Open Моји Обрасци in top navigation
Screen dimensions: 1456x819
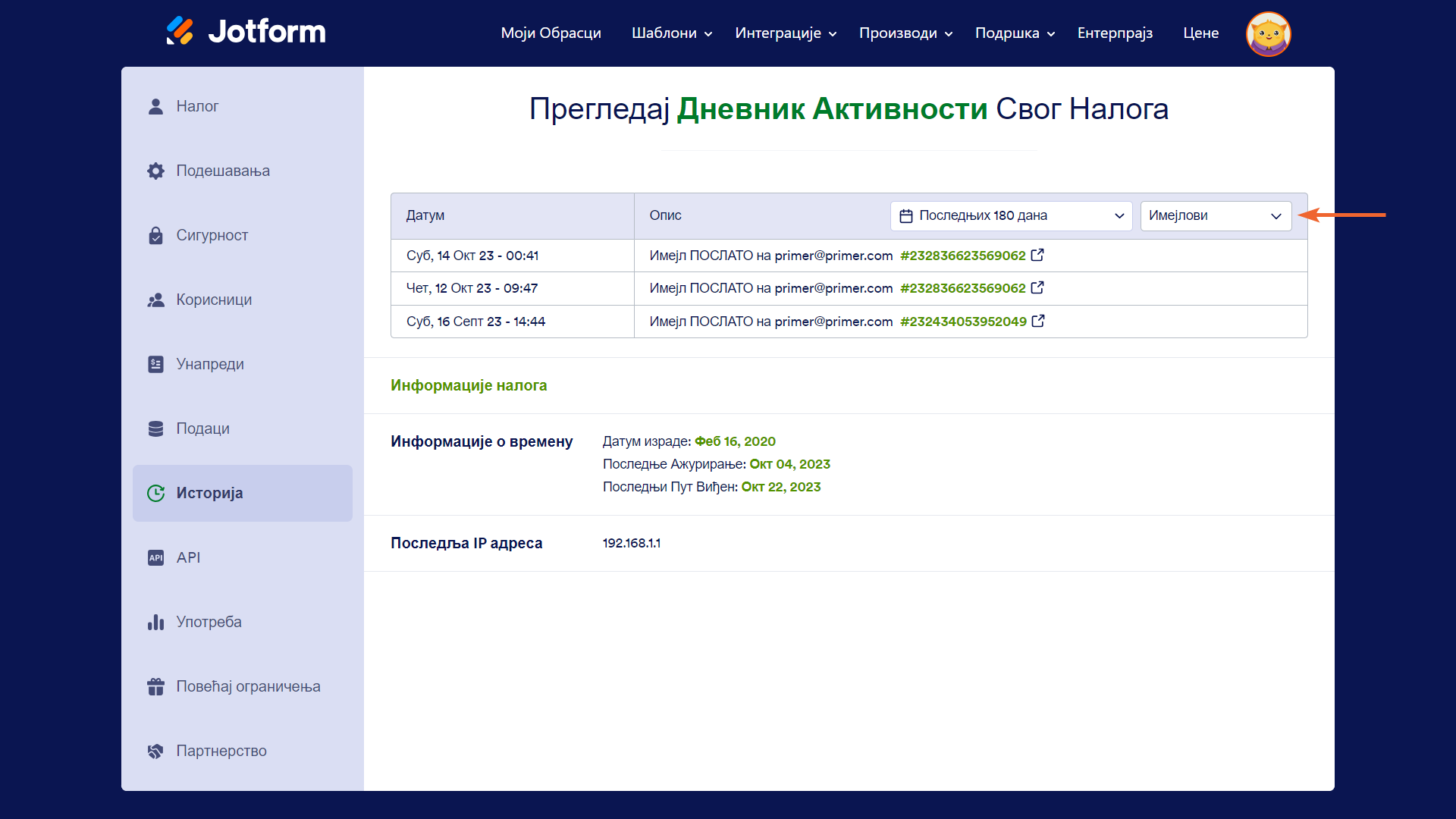click(551, 33)
